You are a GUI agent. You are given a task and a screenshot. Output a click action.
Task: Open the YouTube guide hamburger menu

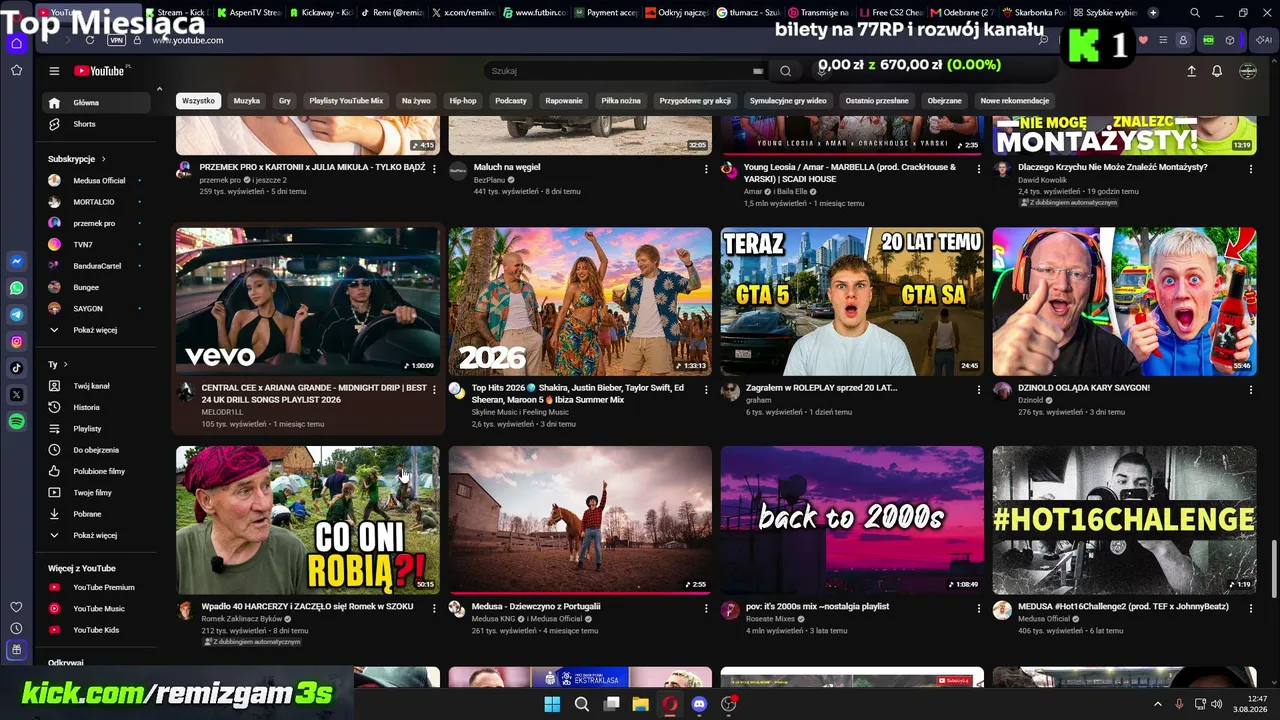pyautogui.click(x=54, y=71)
